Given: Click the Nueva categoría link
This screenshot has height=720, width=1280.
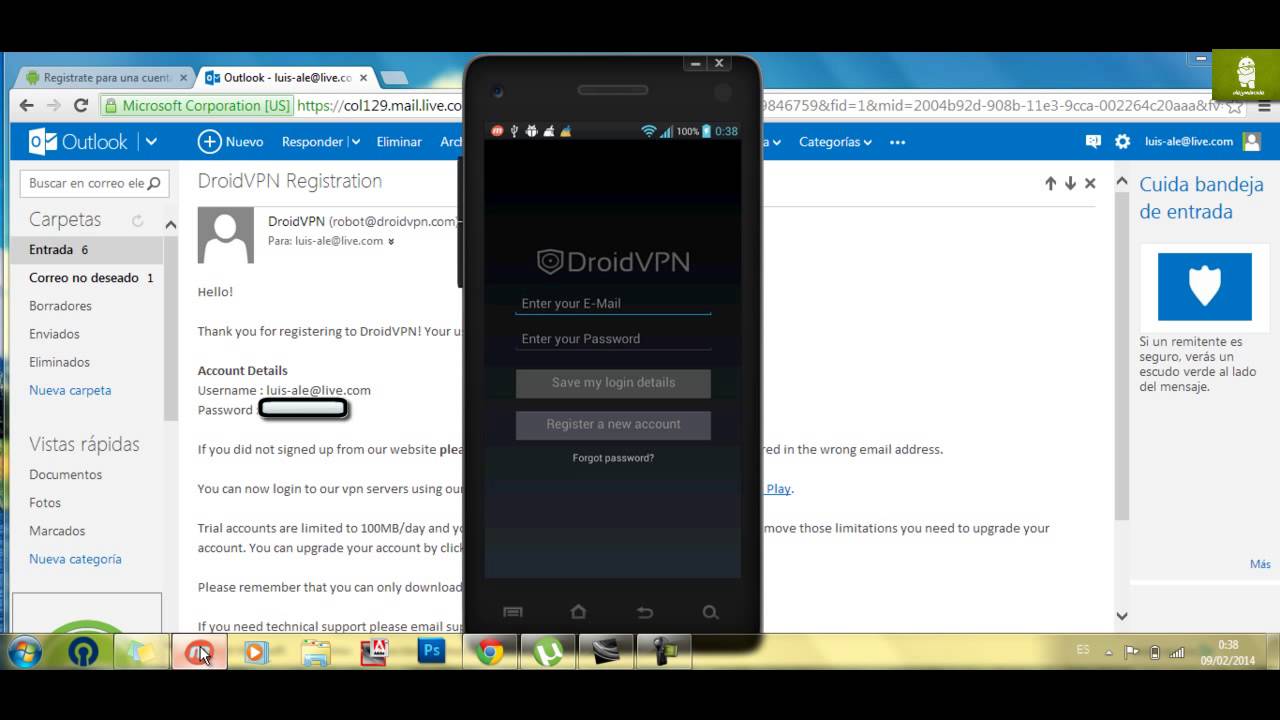Looking at the screenshot, I should pyautogui.click(x=75, y=559).
